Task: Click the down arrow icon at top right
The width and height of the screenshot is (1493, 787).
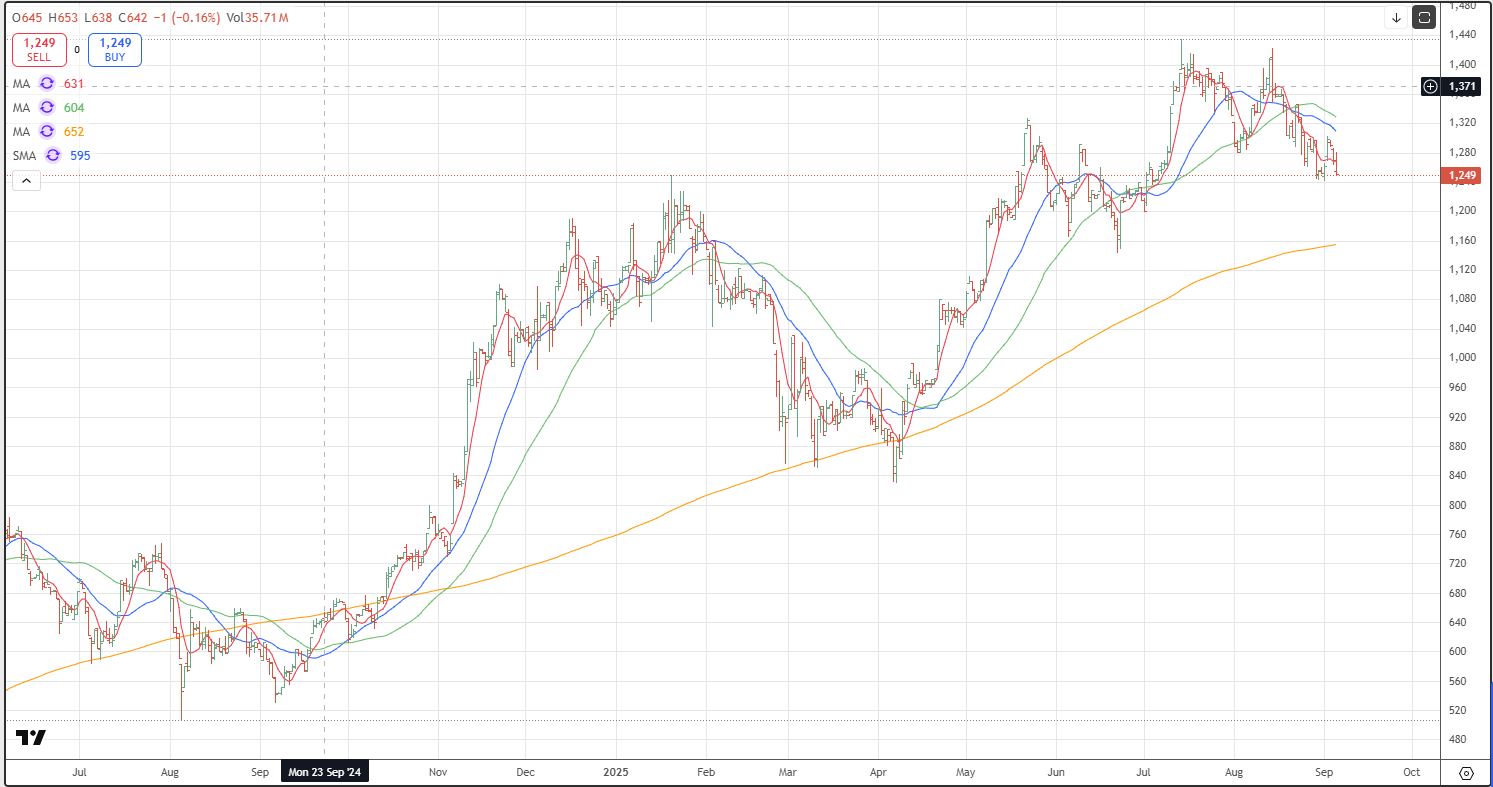Action: tap(1396, 17)
